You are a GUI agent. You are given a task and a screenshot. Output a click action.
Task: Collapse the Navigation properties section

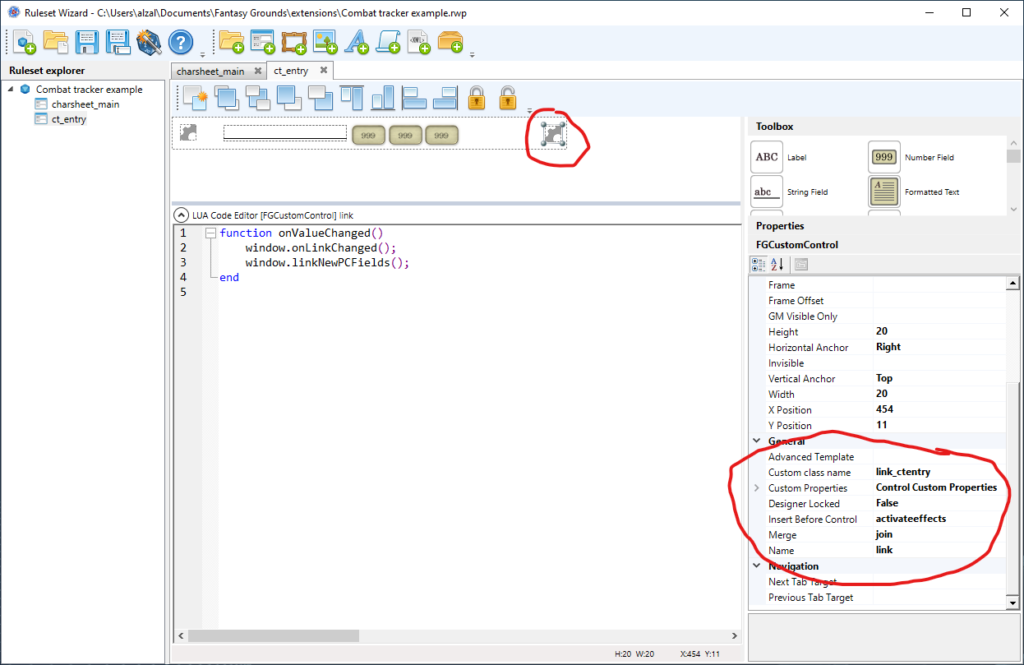[756, 566]
